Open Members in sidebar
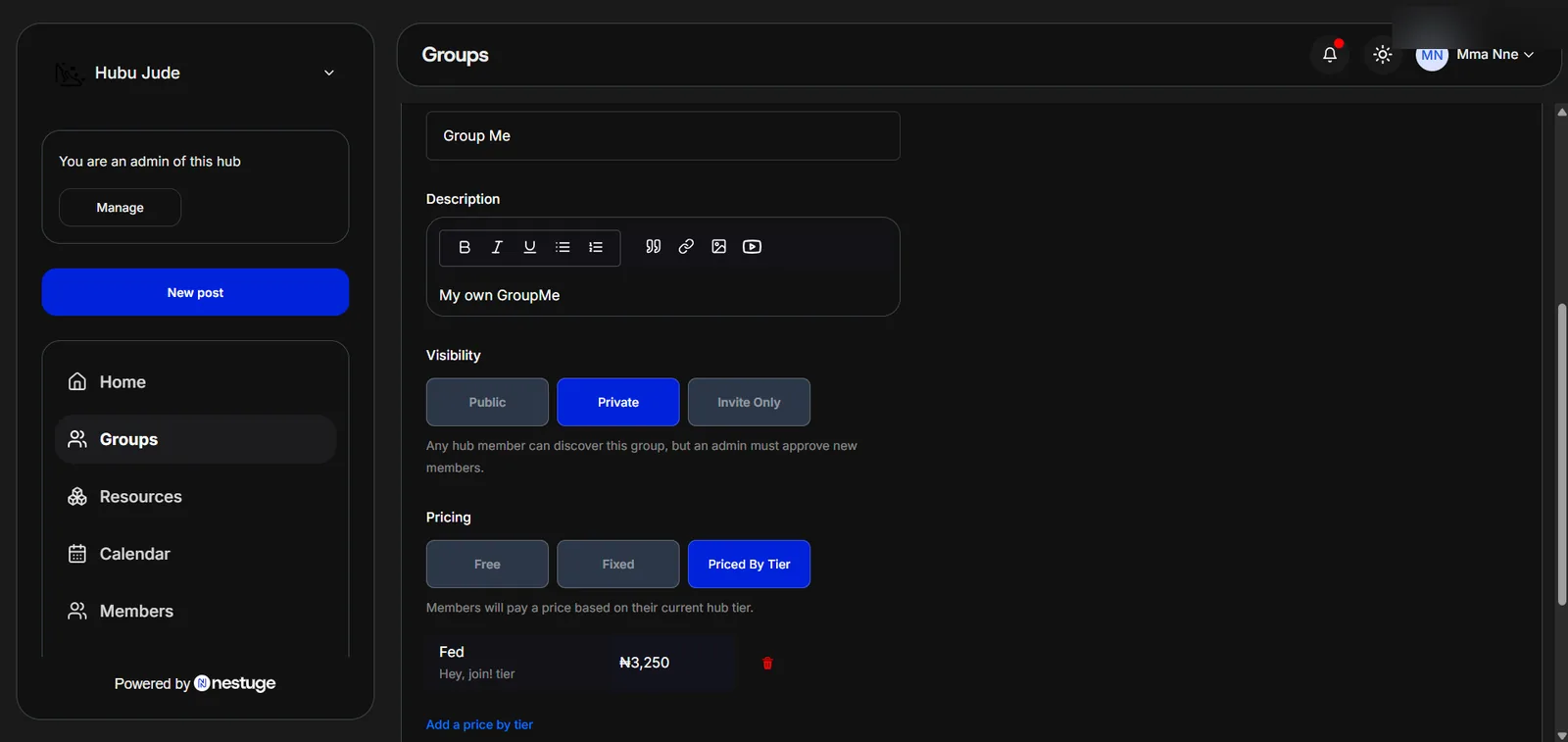1568x742 pixels. [195, 612]
